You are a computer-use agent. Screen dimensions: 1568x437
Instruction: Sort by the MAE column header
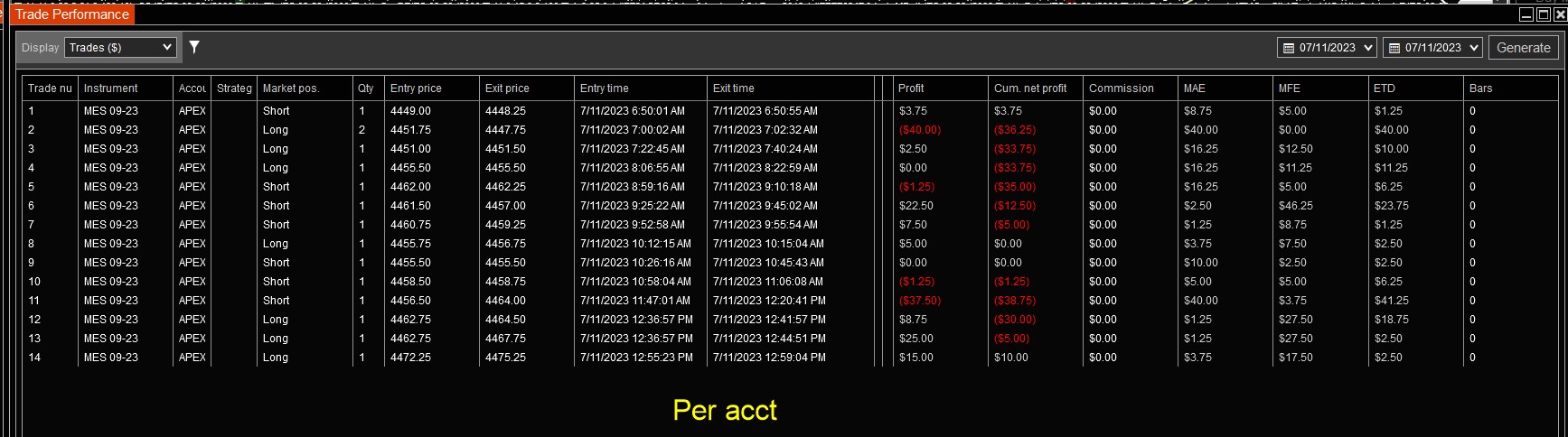[x=1225, y=88]
